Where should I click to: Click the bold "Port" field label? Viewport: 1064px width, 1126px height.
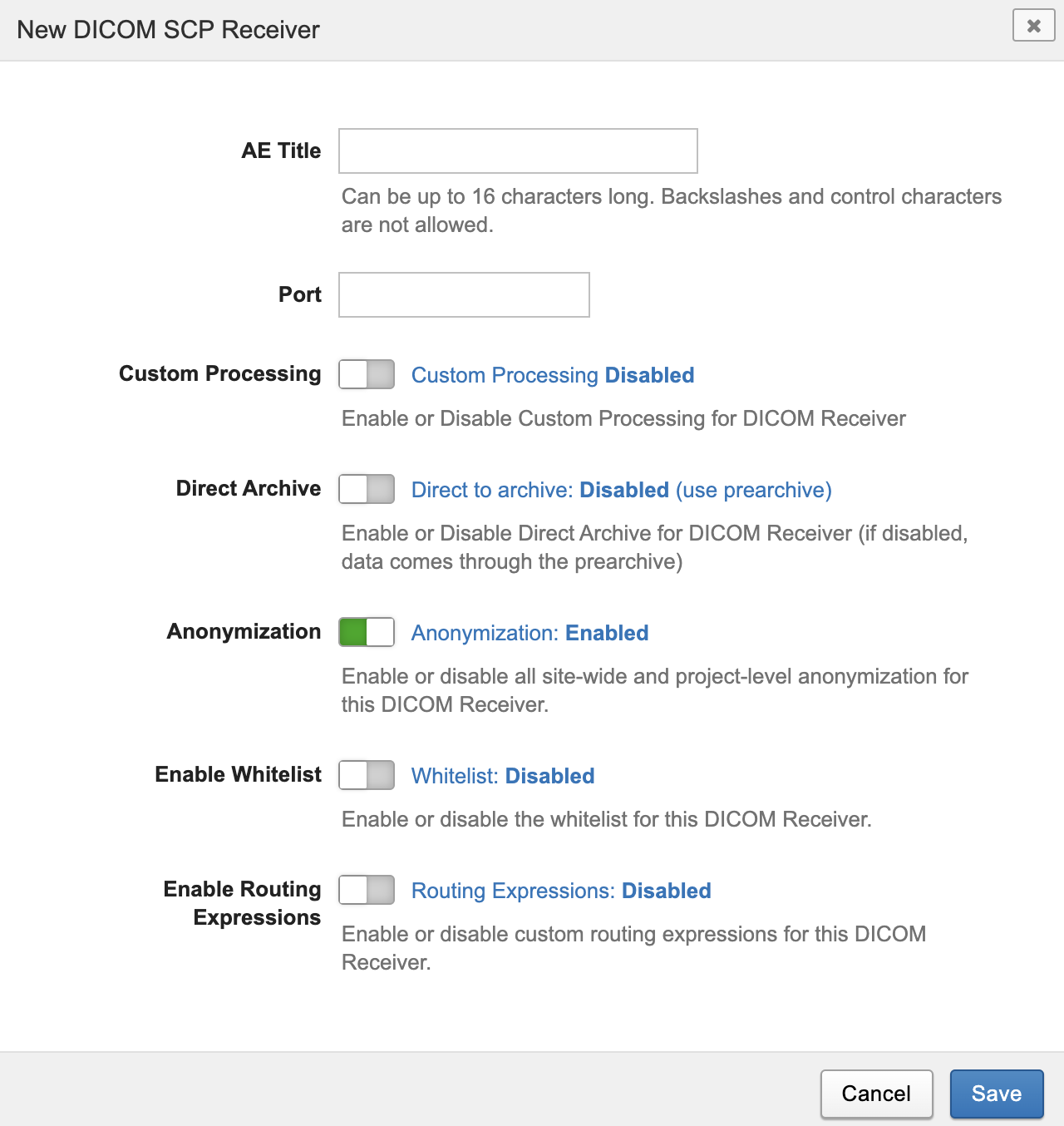click(299, 294)
